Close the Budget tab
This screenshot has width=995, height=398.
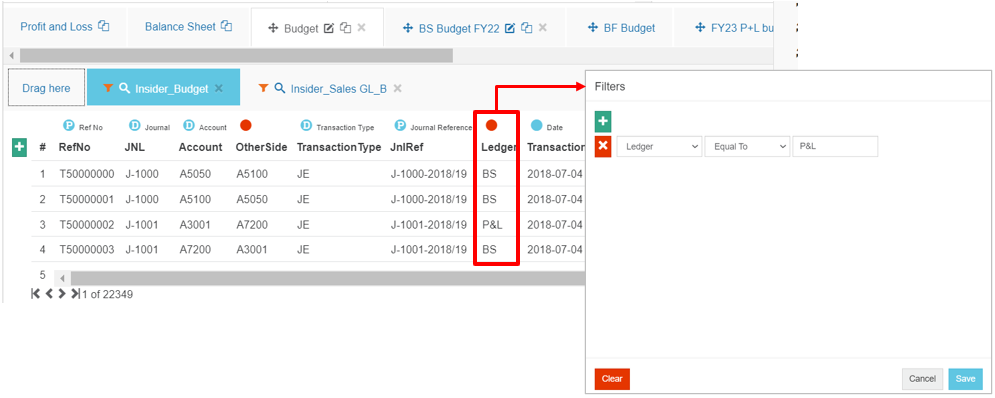362,27
